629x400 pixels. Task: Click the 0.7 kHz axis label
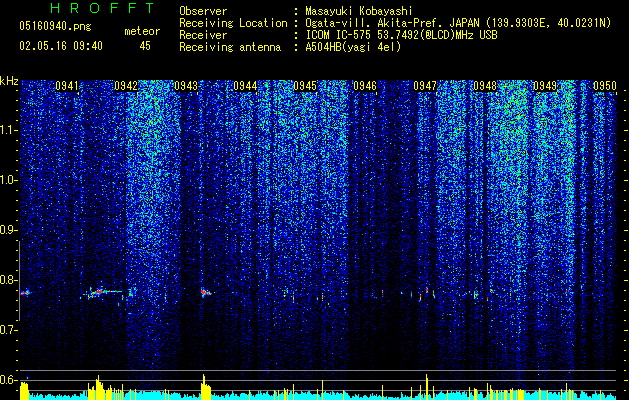(9, 330)
